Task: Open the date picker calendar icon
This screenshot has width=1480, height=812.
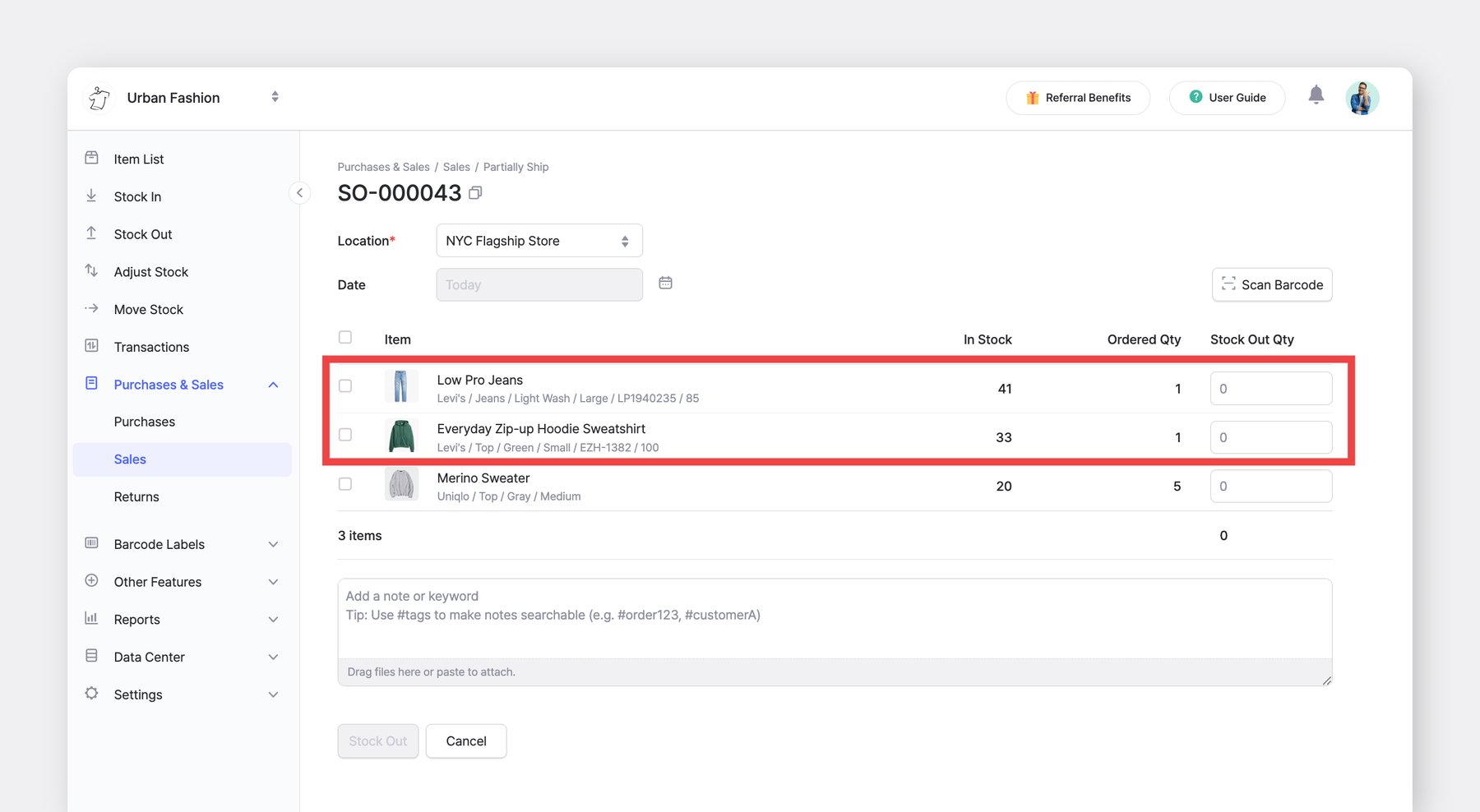Action: click(665, 283)
